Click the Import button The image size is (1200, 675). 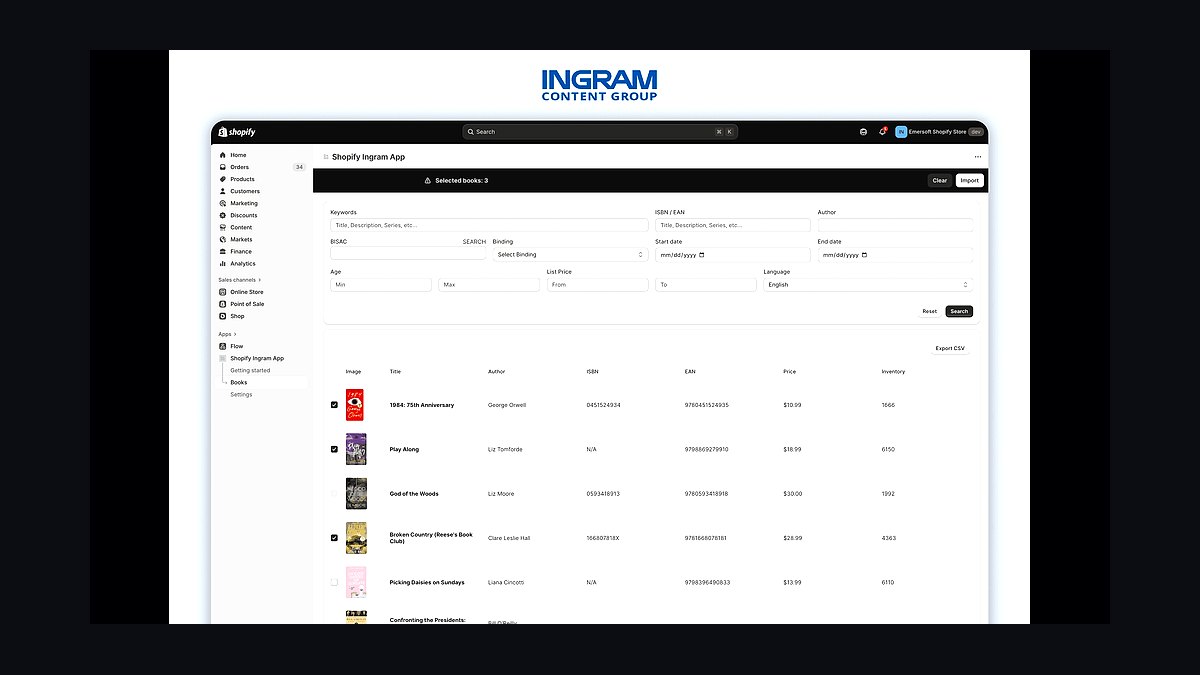coord(970,181)
